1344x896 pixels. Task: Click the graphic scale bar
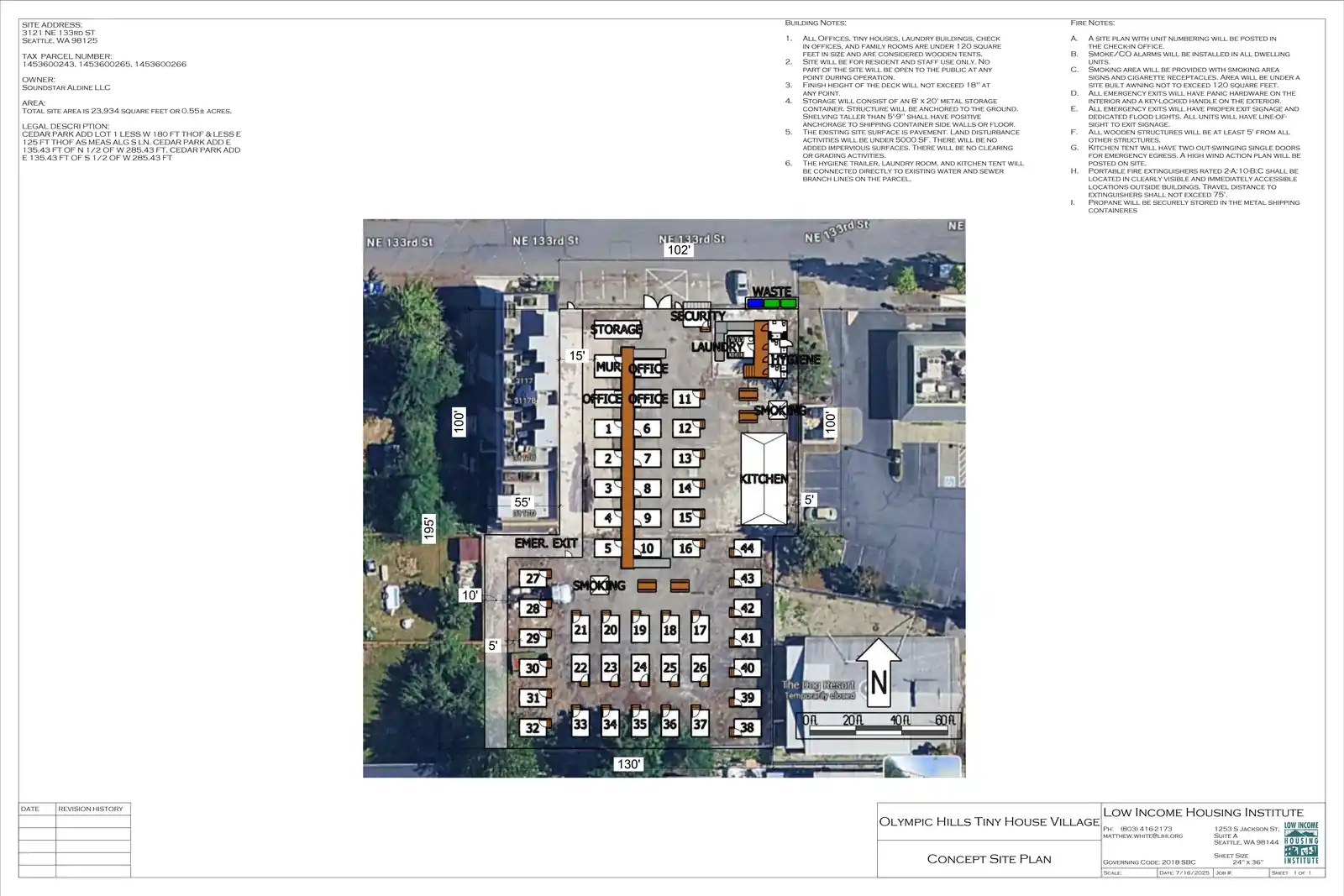tap(879, 726)
